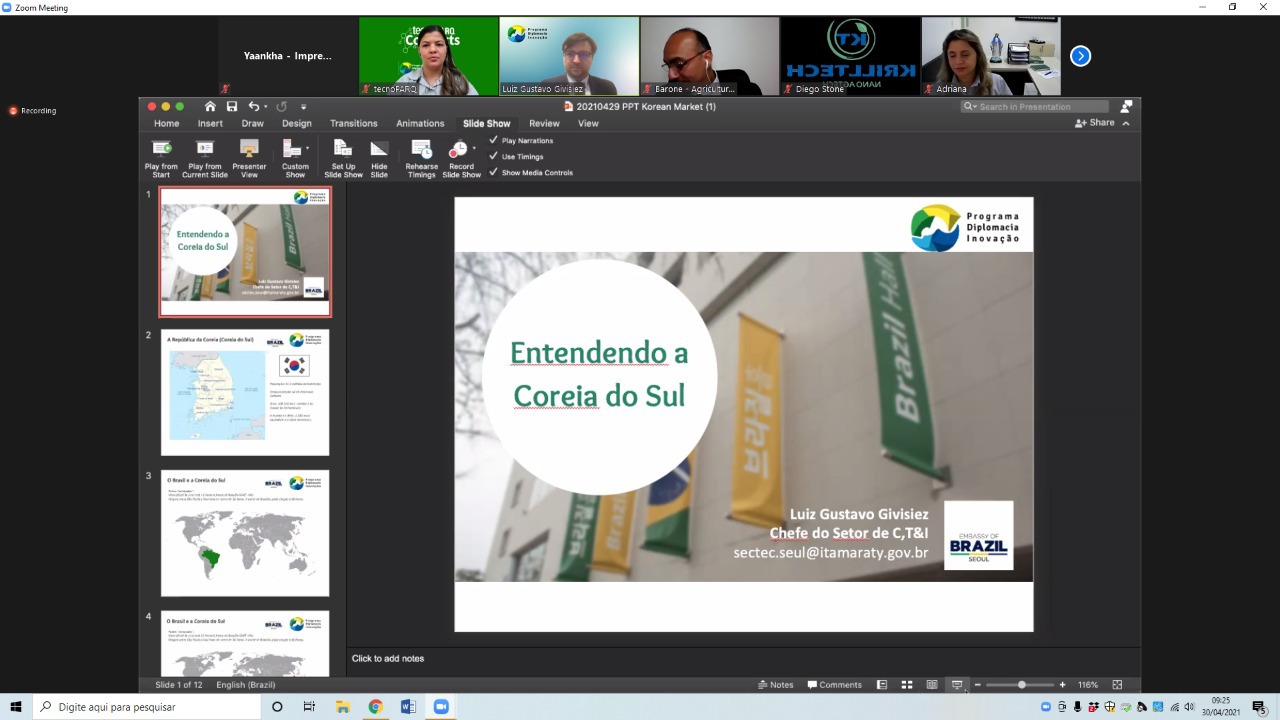Open the Comments pane from status bar
The height and width of the screenshot is (720, 1280).
(x=835, y=685)
